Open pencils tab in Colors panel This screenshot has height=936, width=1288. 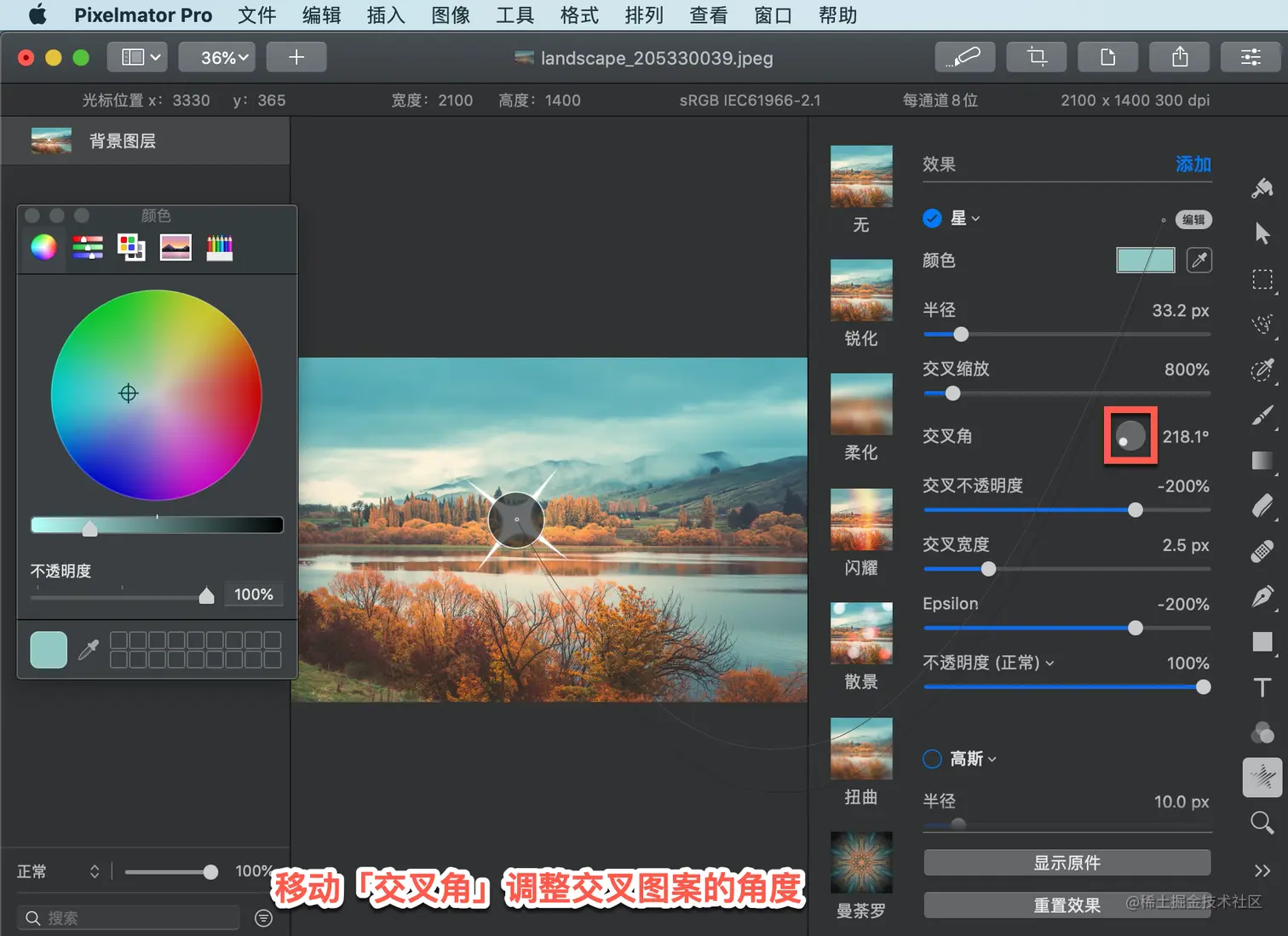click(219, 247)
